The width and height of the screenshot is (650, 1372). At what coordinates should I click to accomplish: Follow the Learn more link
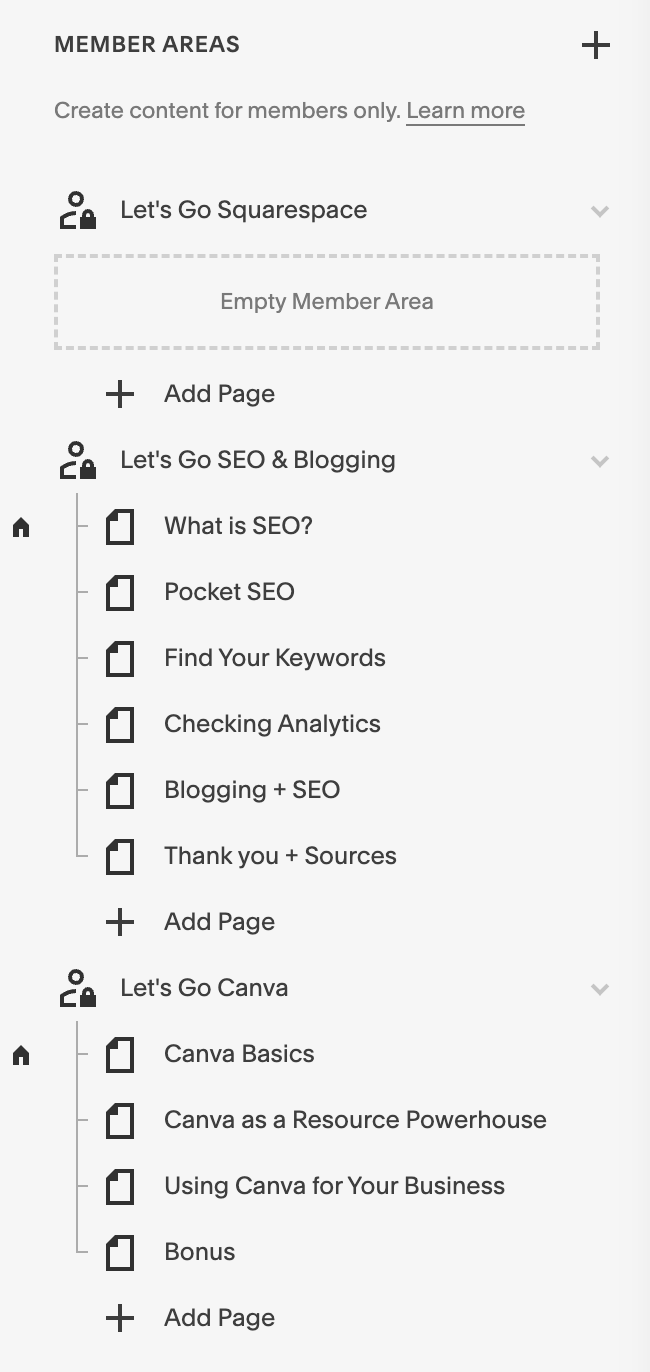click(465, 111)
